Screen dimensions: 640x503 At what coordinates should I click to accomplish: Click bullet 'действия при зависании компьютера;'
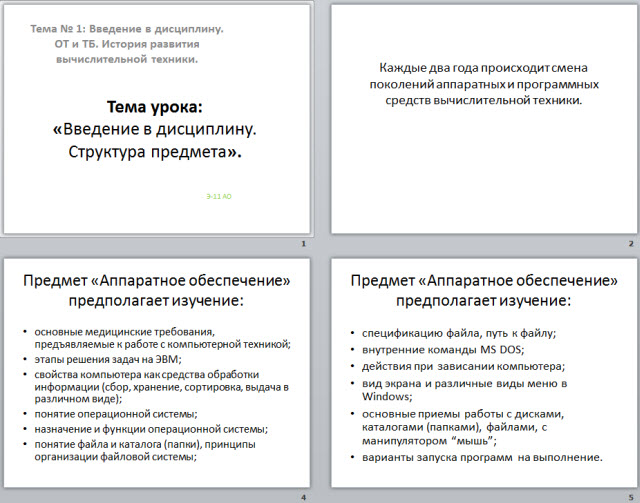tap(463, 367)
